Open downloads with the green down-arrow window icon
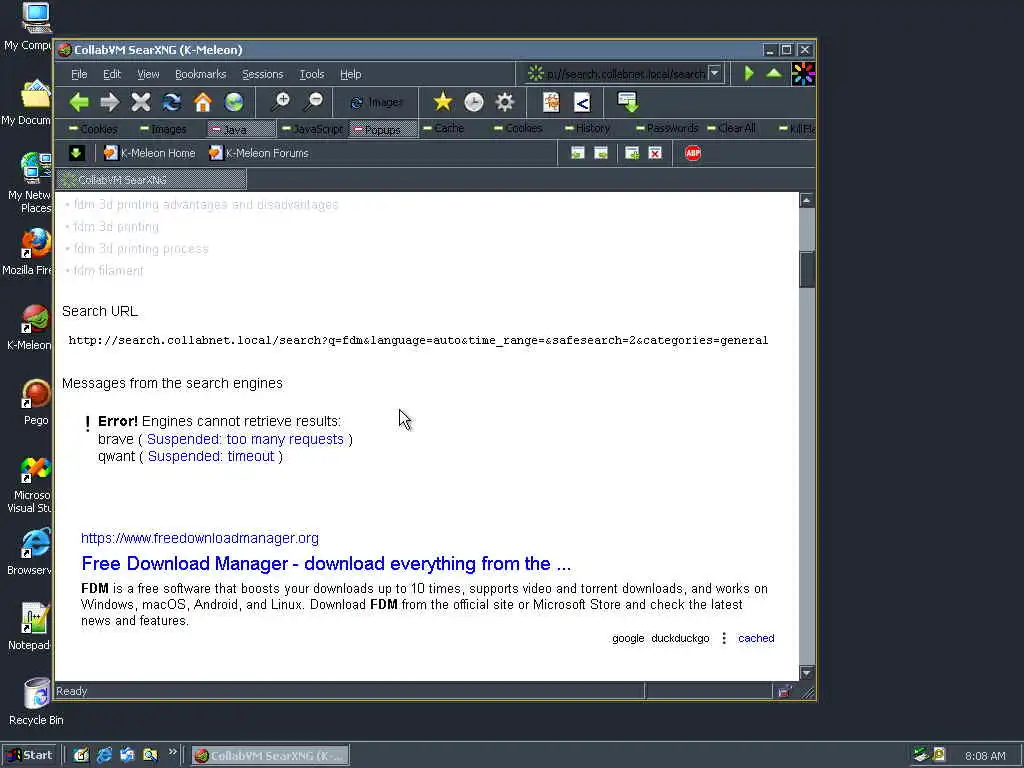This screenshot has height=768, width=1024. coord(628,102)
